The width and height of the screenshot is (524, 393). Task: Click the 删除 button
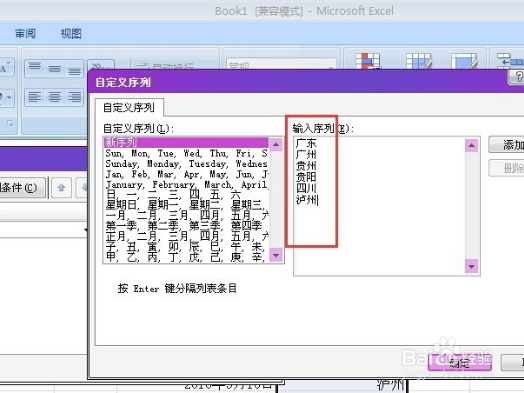pos(507,168)
